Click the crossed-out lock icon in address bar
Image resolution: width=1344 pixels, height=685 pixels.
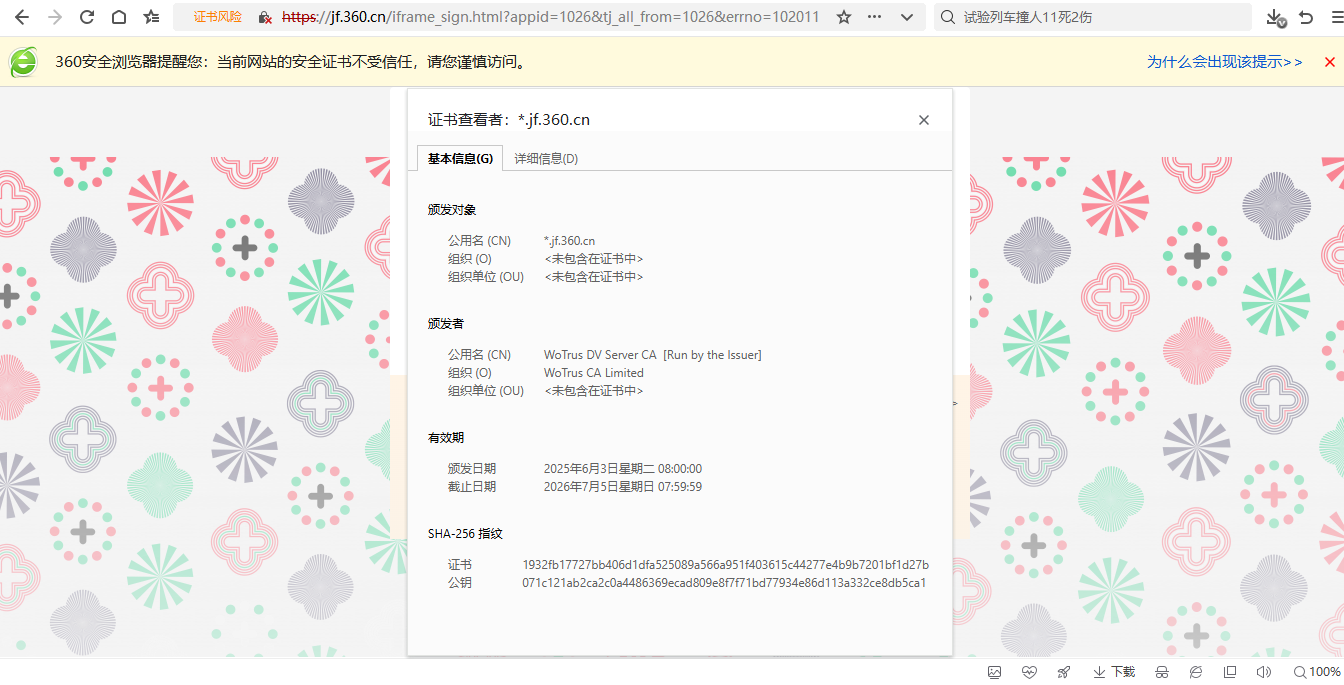(265, 17)
